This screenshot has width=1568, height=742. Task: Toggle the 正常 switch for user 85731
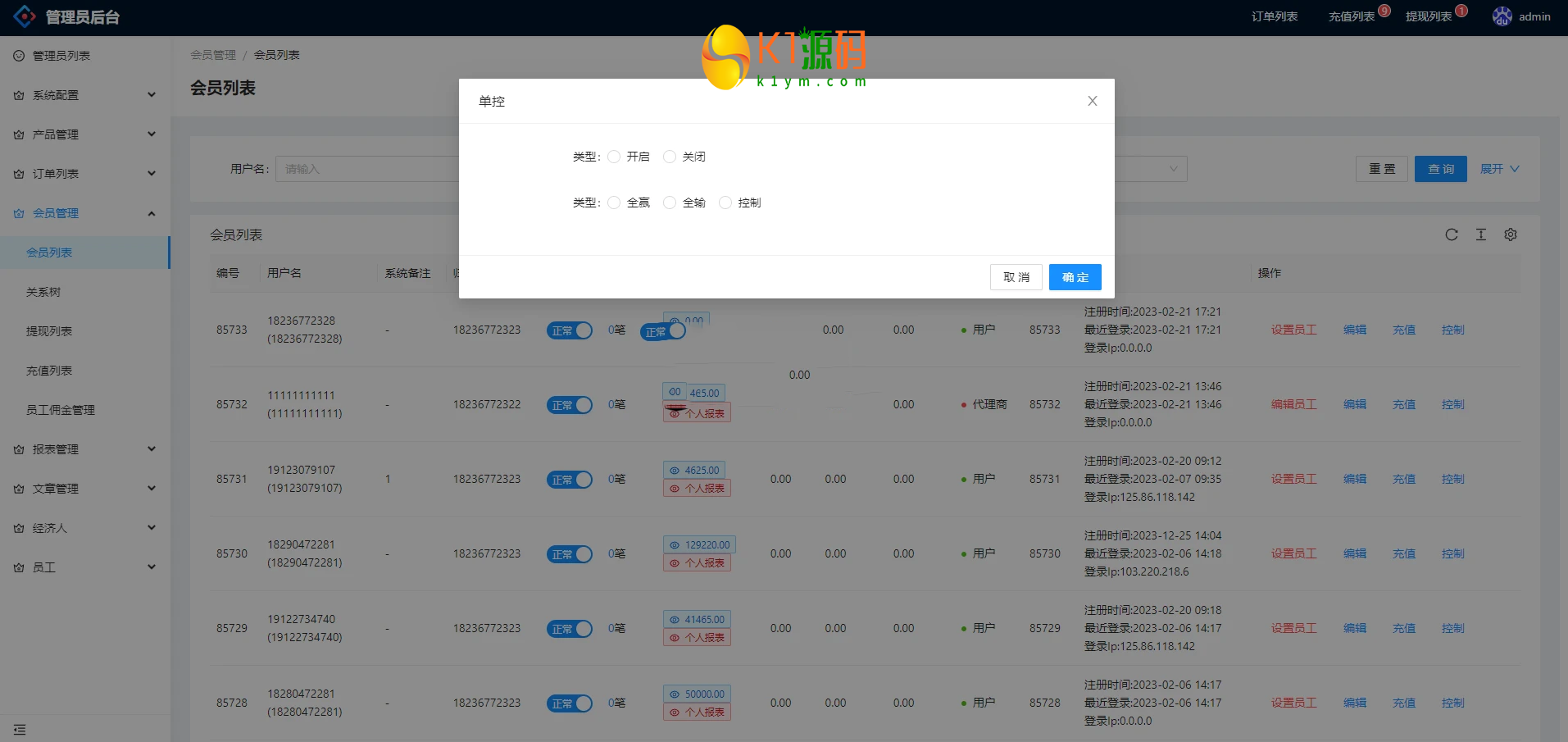point(570,480)
